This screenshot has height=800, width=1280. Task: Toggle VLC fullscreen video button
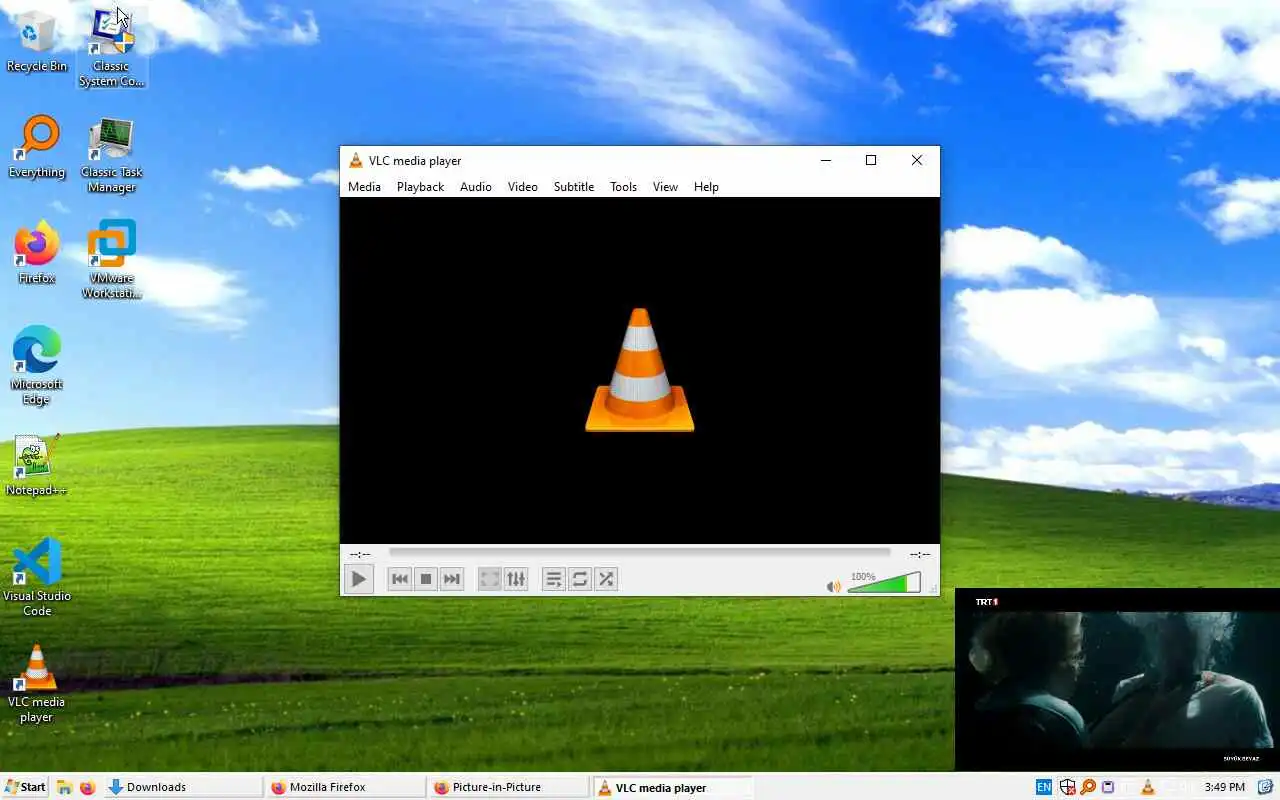[489, 579]
